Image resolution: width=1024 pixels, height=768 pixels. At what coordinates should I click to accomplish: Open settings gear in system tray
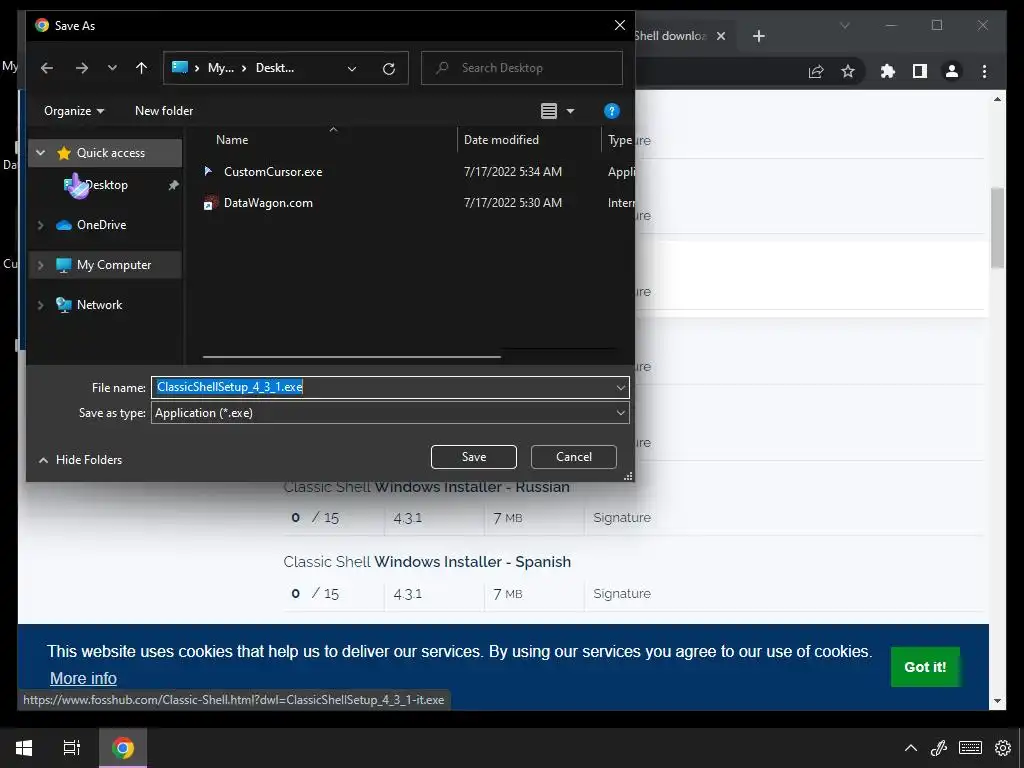(1002, 748)
